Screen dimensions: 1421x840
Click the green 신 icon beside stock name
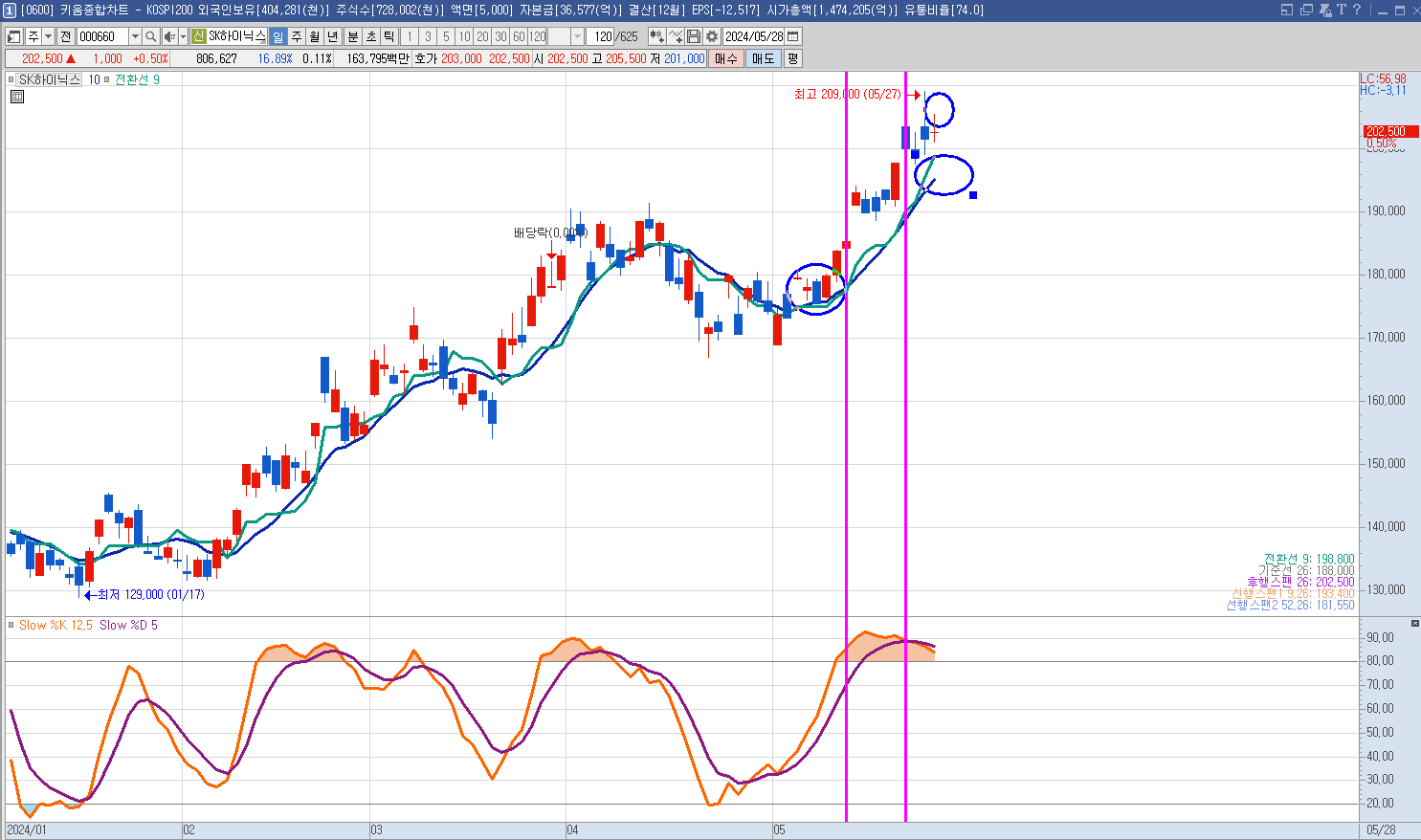click(198, 36)
